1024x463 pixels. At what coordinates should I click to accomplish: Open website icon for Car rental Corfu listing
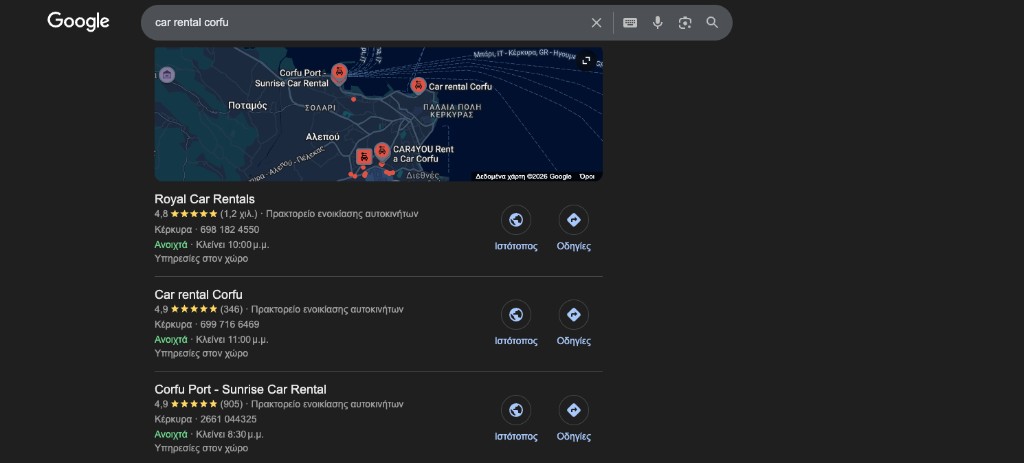tap(516, 315)
